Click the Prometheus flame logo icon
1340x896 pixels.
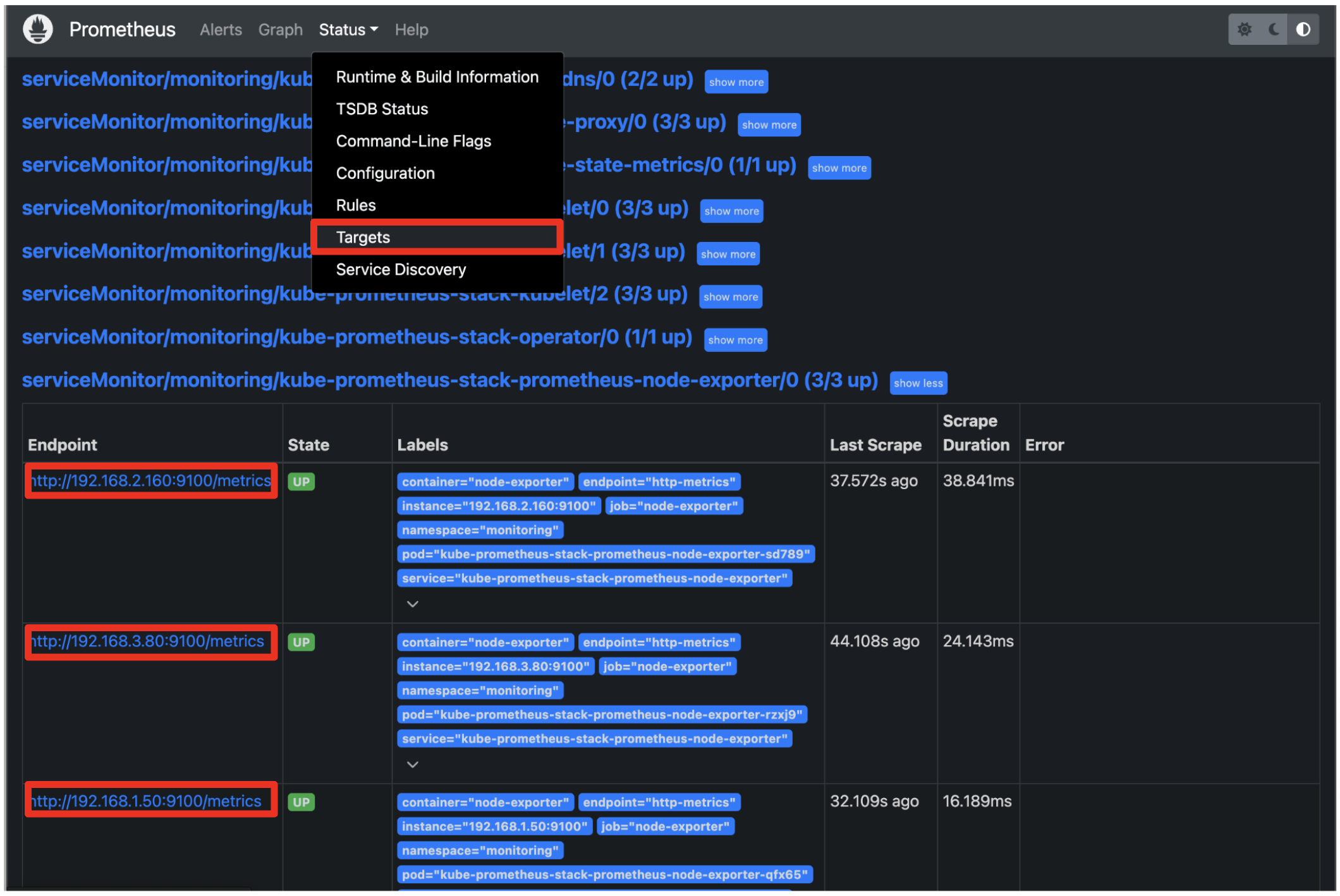pos(37,29)
